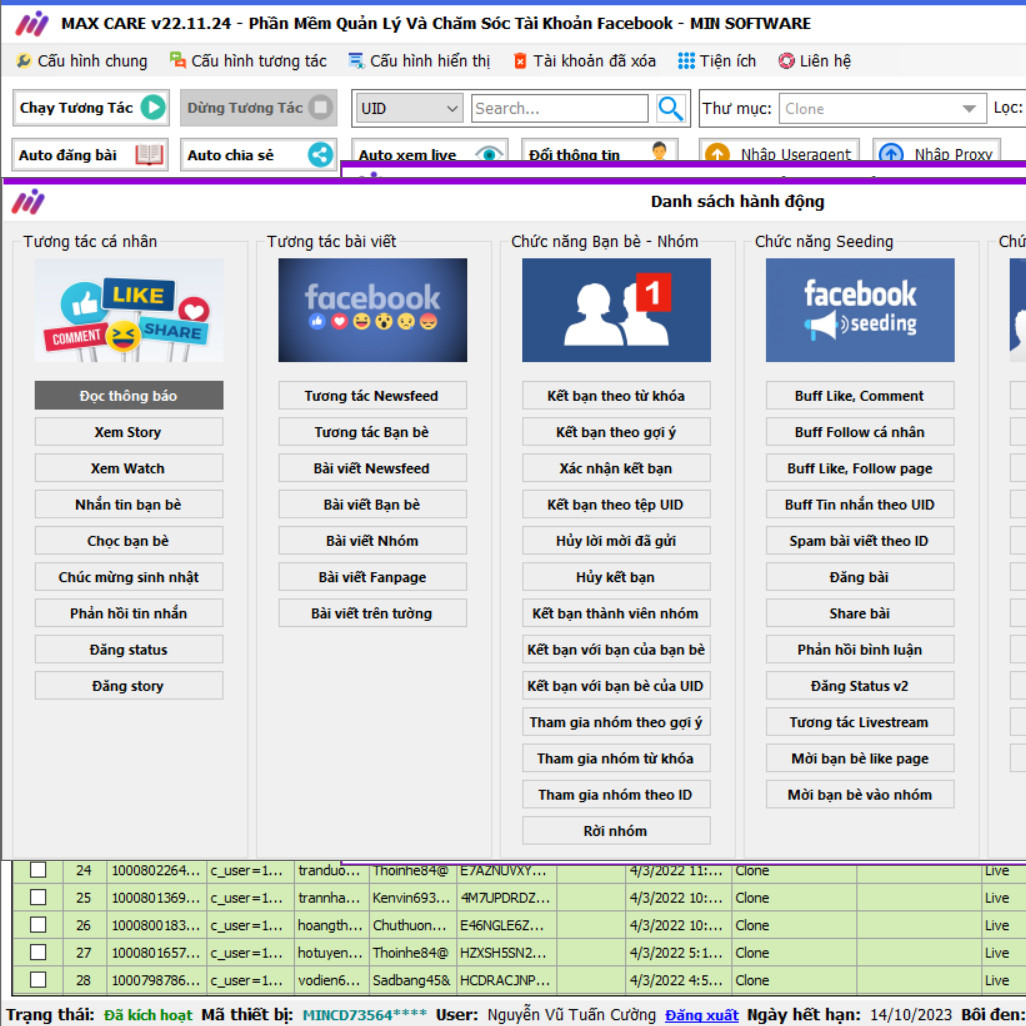The height and width of the screenshot is (1026, 1026).
Task: Tick the checkbox for row 28
Action: (38, 980)
